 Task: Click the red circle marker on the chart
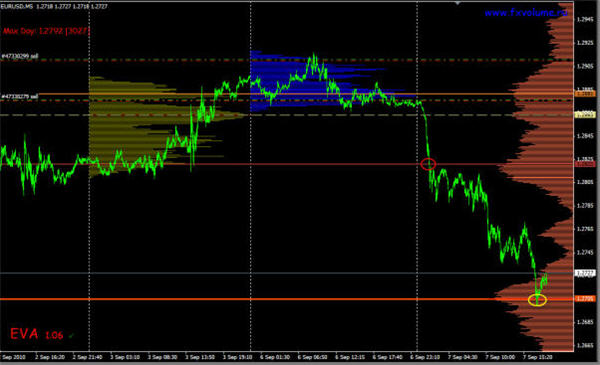(x=428, y=164)
